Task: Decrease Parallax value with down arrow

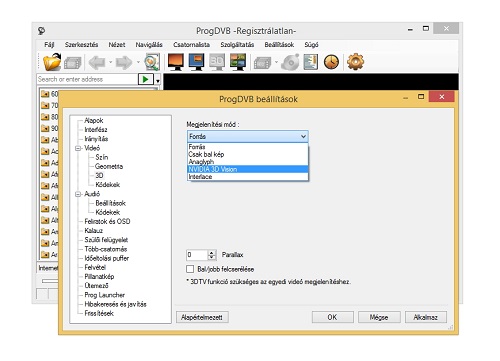Action: (x=212, y=257)
